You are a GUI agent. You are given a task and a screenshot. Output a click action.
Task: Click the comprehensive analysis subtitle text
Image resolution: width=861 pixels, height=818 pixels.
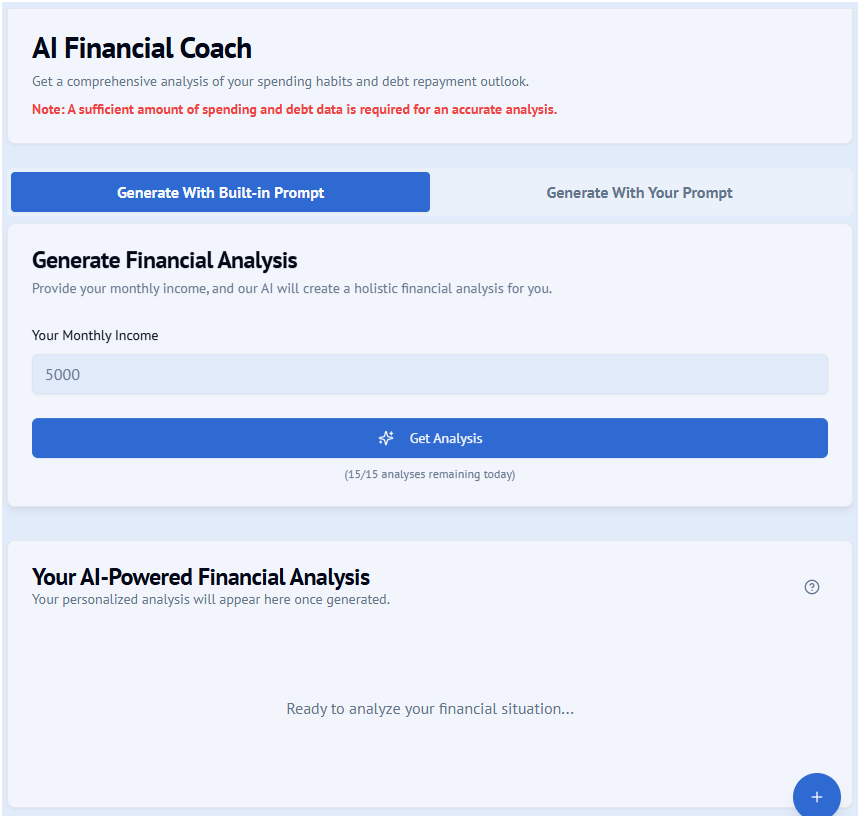(x=280, y=81)
